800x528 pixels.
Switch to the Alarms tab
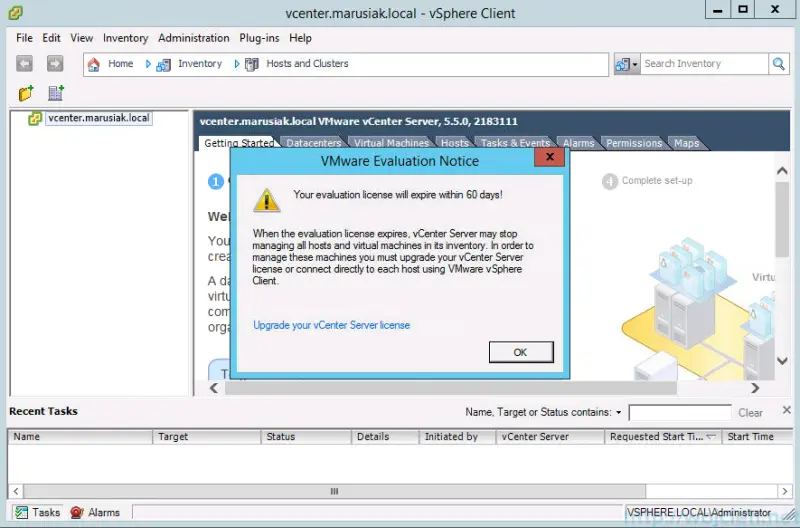[x=579, y=143]
